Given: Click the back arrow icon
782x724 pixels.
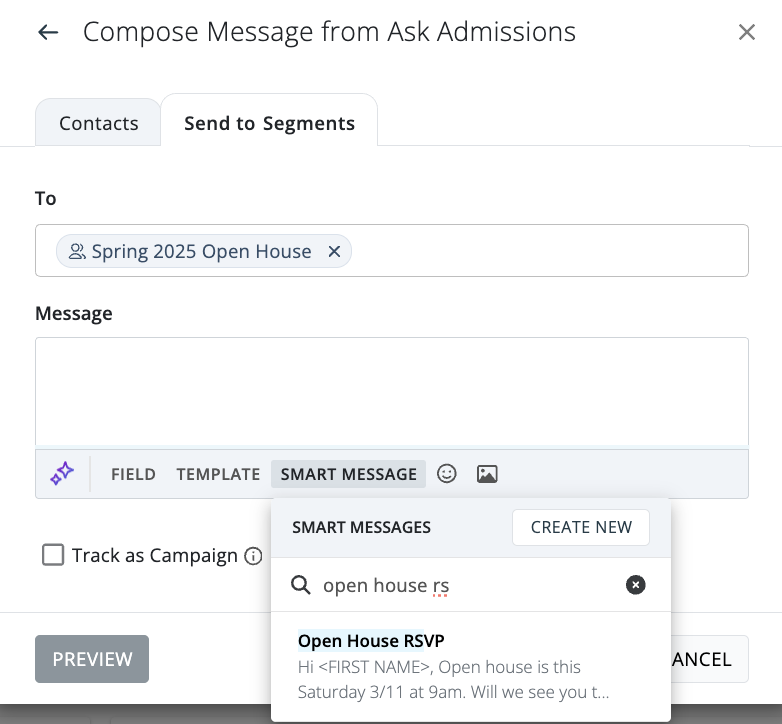Looking at the screenshot, I should (48, 33).
